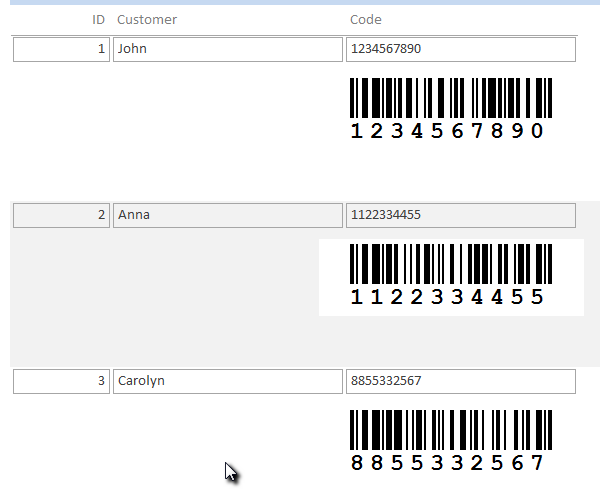The width and height of the screenshot is (600, 495).
Task: Click the ID column header
Action: 98,20
